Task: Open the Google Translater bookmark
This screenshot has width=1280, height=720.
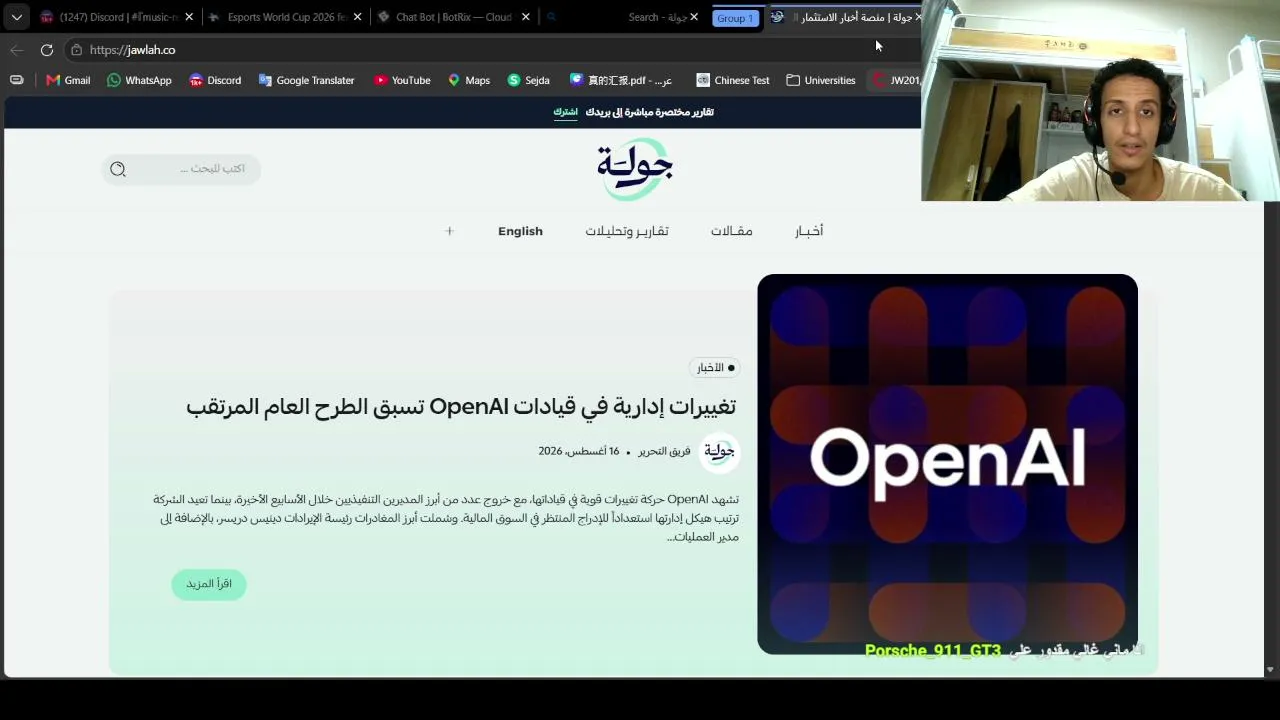Action: click(x=306, y=80)
